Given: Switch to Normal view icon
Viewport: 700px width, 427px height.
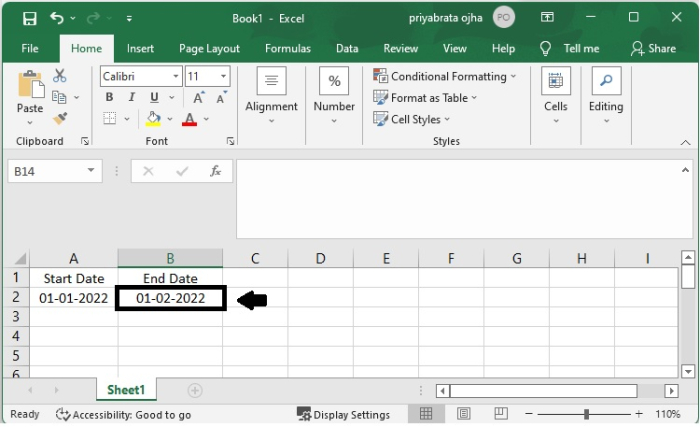Looking at the screenshot, I should pyautogui.click(x=426, y=414).
